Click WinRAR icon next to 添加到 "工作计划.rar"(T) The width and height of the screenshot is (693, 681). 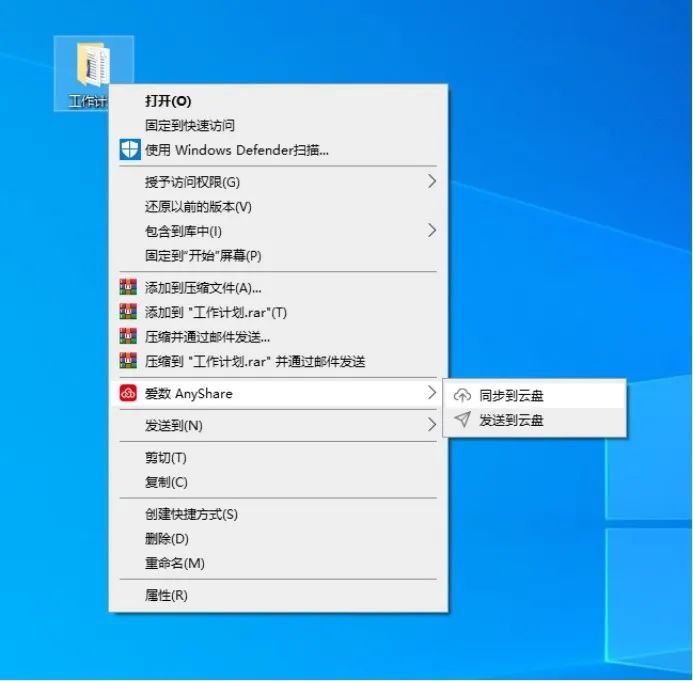click(128, 312)
